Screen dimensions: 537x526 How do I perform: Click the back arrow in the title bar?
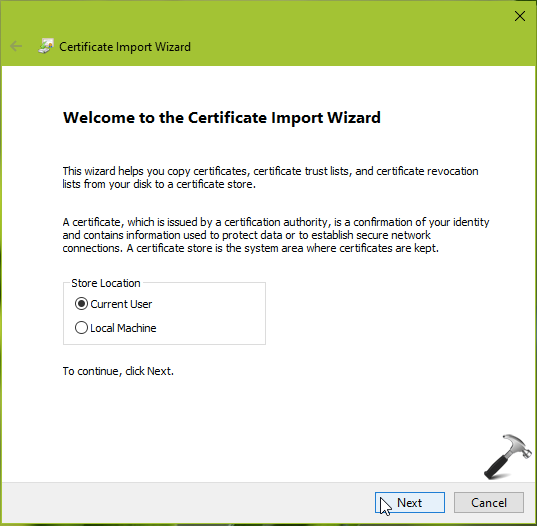pos(16,46)
